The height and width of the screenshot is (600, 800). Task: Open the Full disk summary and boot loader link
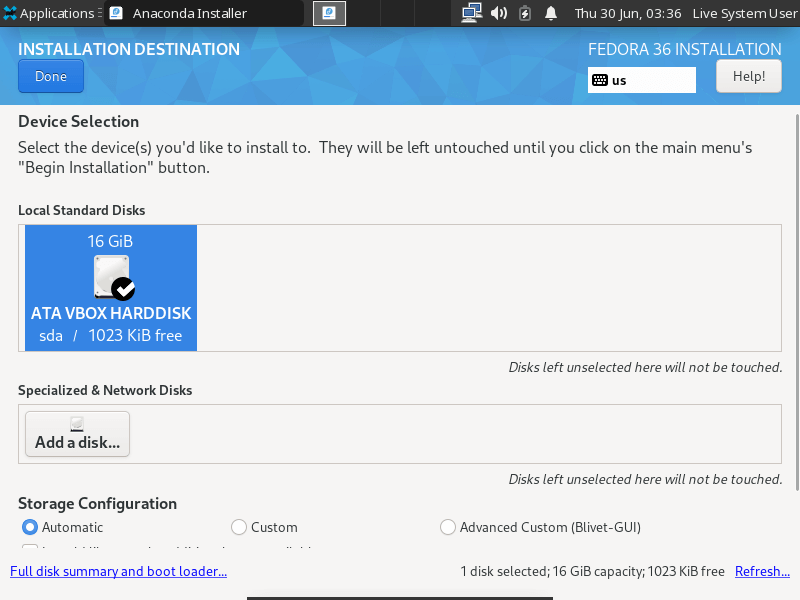[x=118, y=571]
